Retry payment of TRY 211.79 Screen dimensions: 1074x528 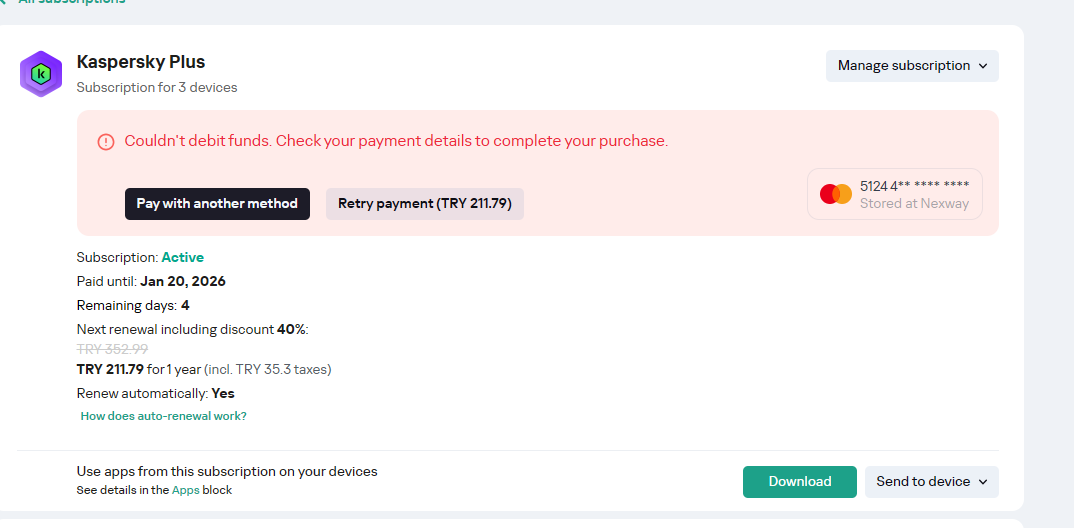(x=424, y=204)
